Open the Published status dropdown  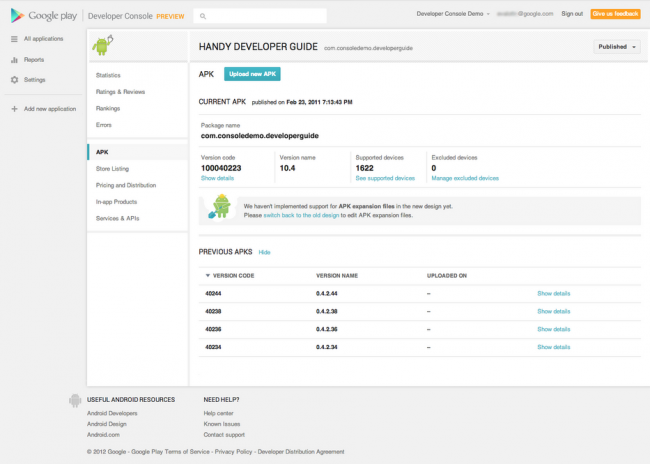pos(616,47)
